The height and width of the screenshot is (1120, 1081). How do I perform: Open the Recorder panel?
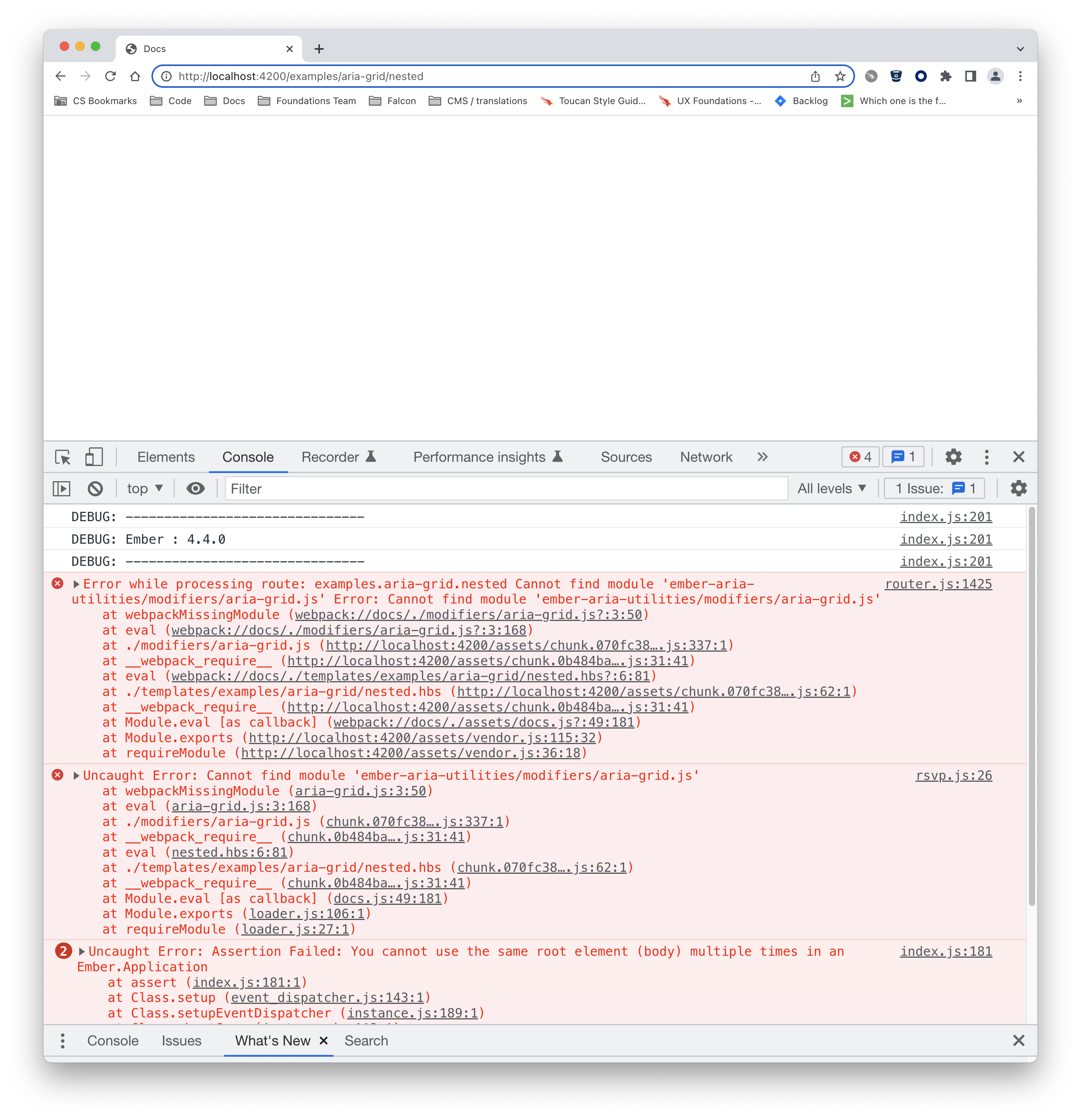click(331, 457)
